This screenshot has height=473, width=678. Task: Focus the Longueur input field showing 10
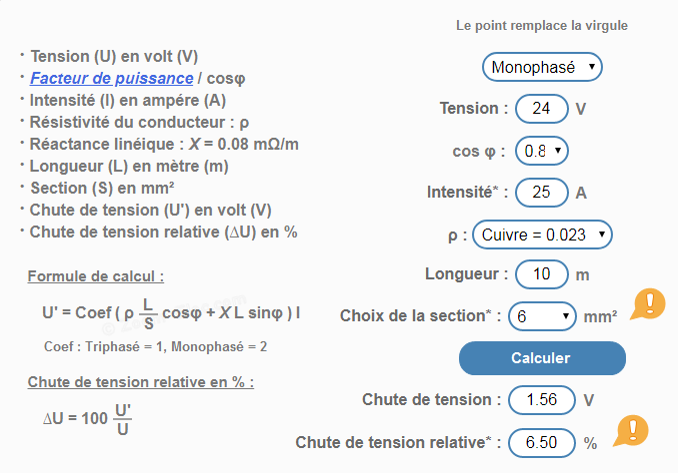(542, 274)
